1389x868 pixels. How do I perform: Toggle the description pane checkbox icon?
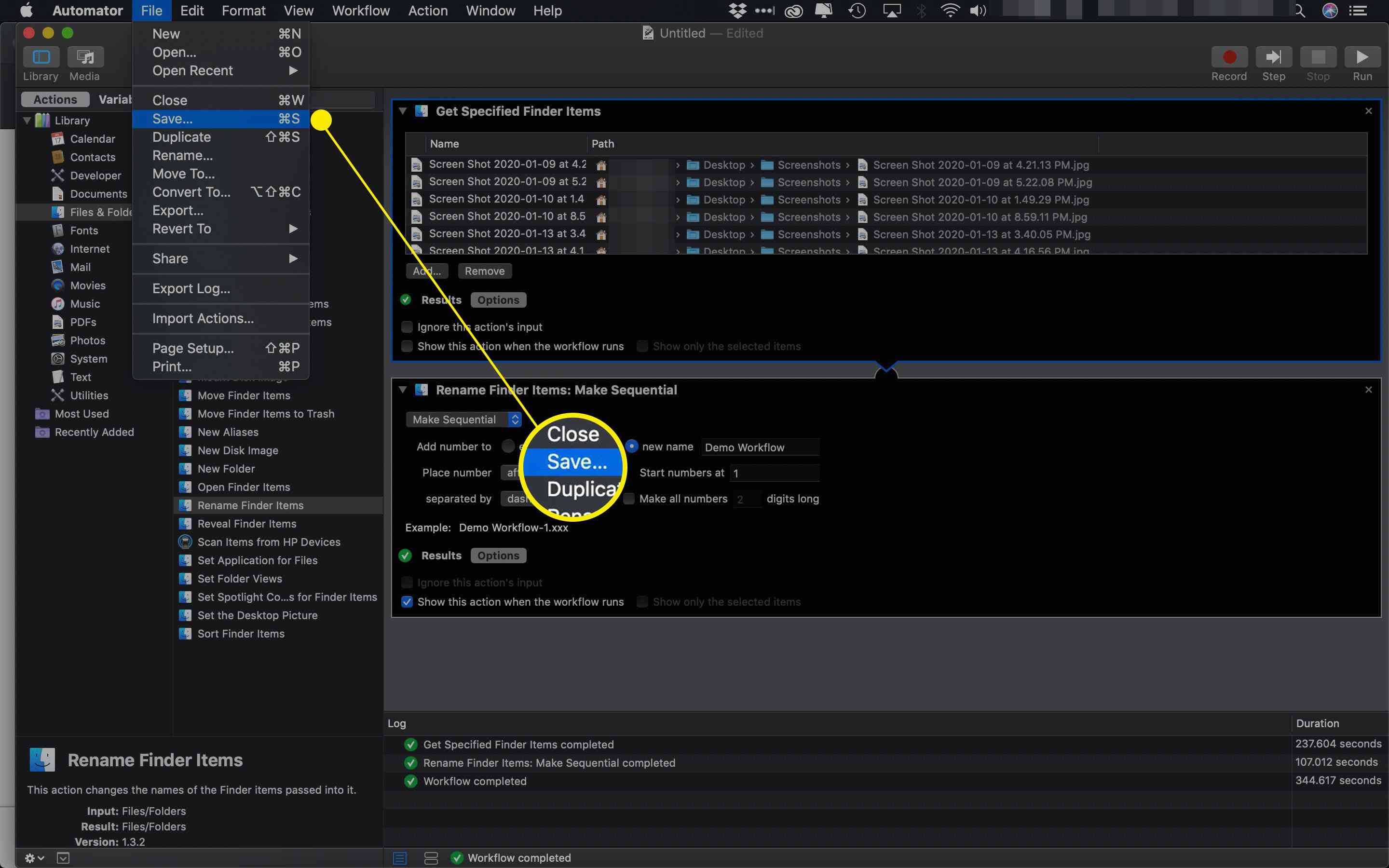63,858
